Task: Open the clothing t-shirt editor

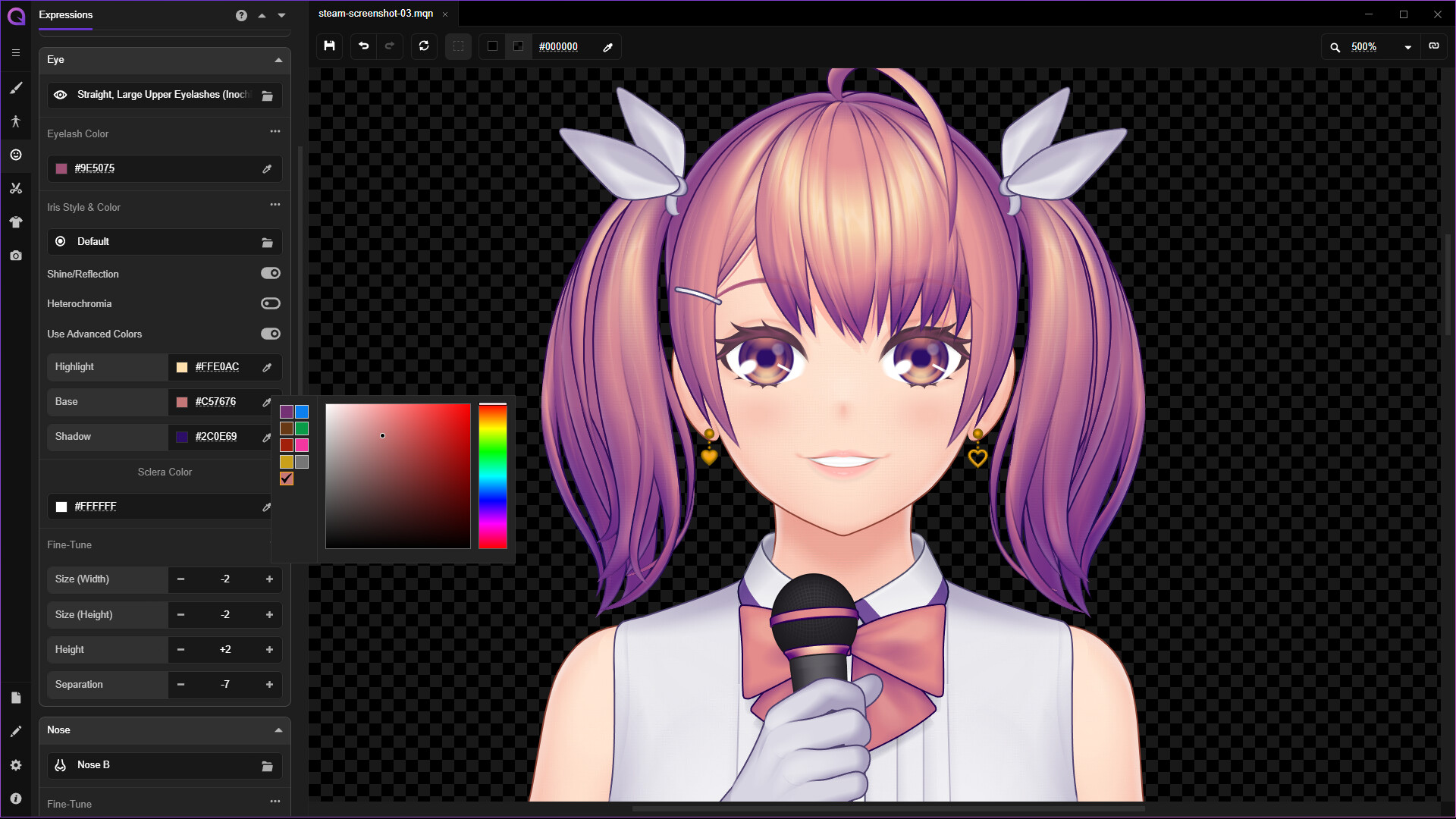Action: tap(16, 221)
